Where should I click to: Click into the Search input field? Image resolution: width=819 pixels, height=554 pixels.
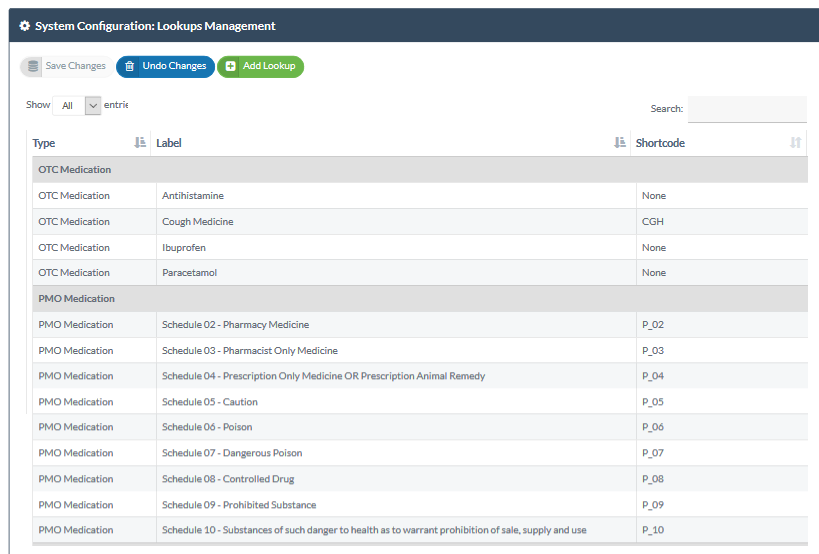(746, 109)
